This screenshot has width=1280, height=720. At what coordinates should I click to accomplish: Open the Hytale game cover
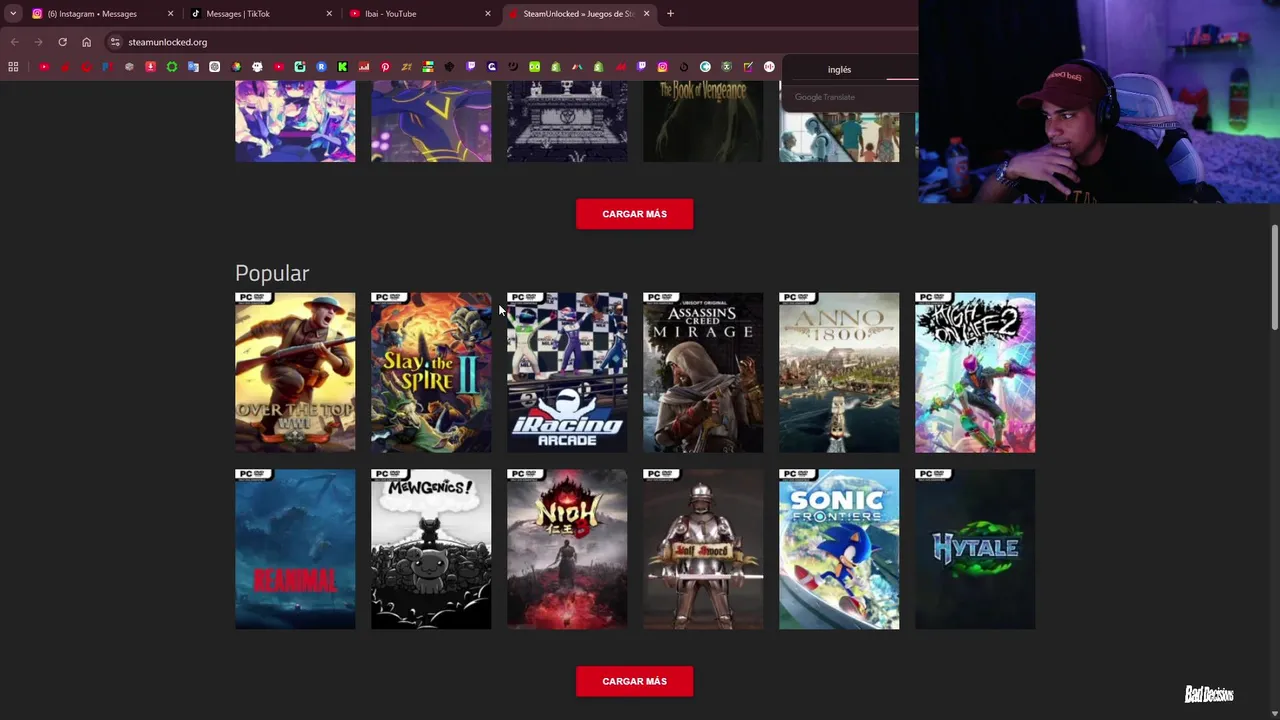point(975,549)
